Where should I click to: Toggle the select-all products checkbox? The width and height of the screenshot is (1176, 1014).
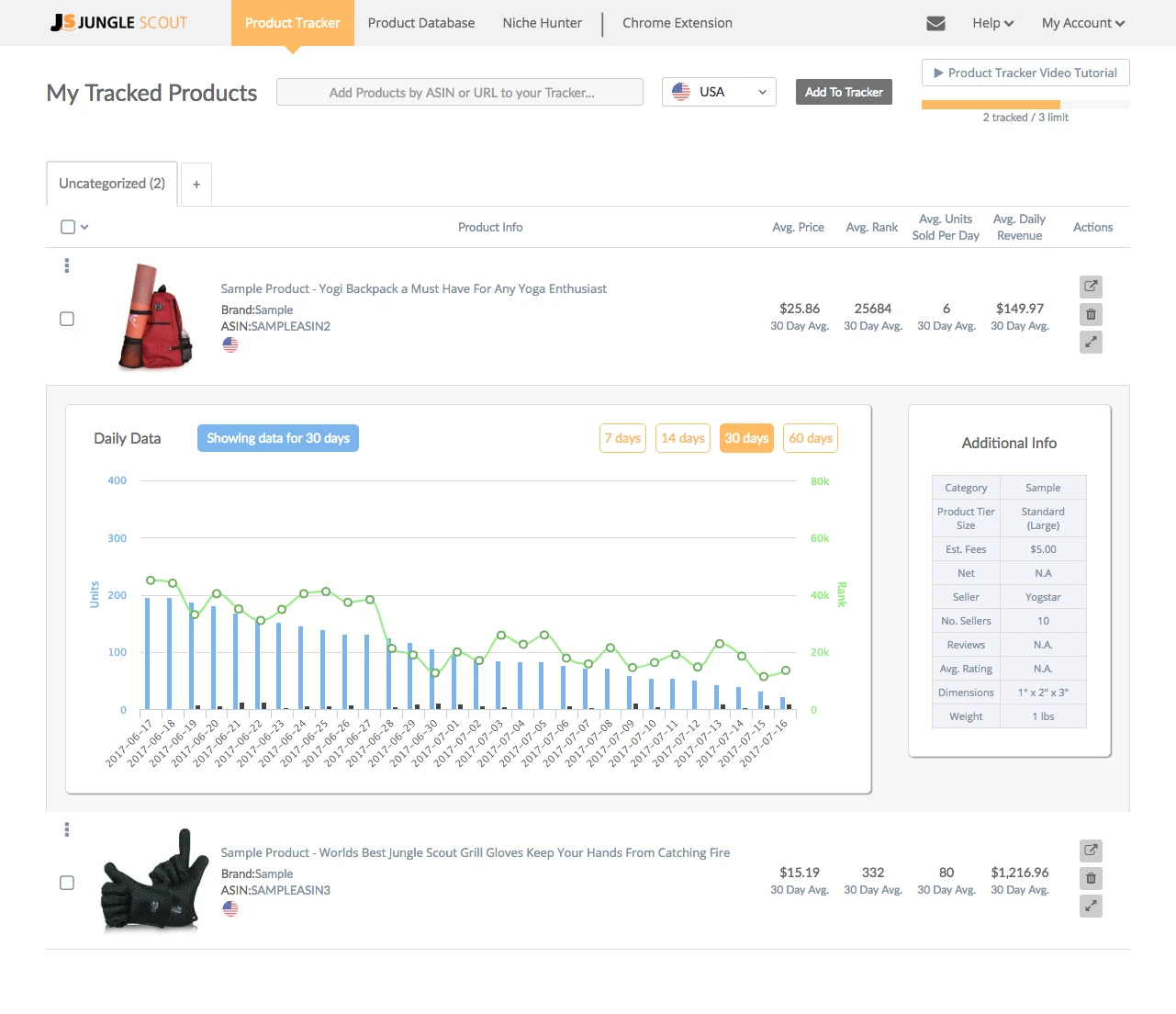68,227
